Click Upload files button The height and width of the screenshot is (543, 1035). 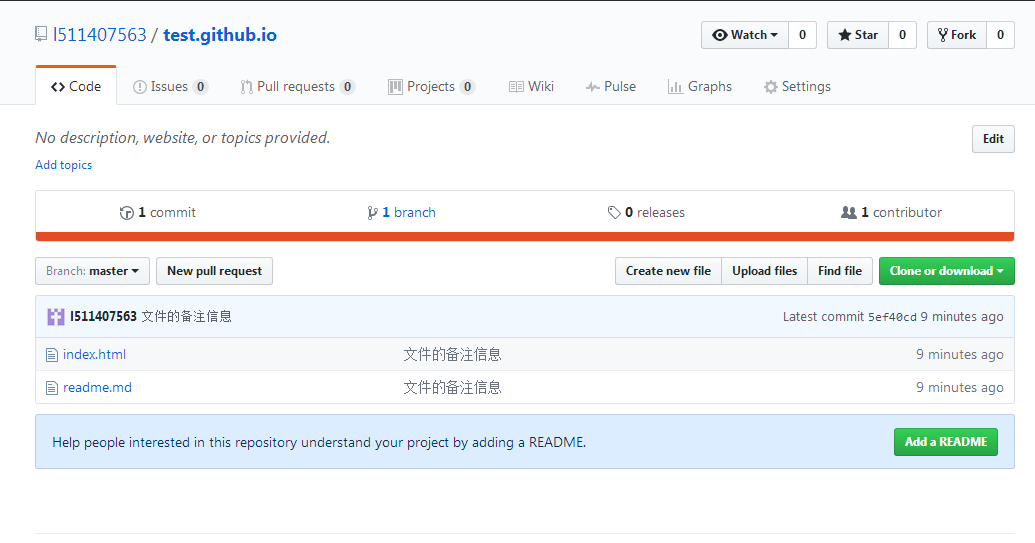764,271
